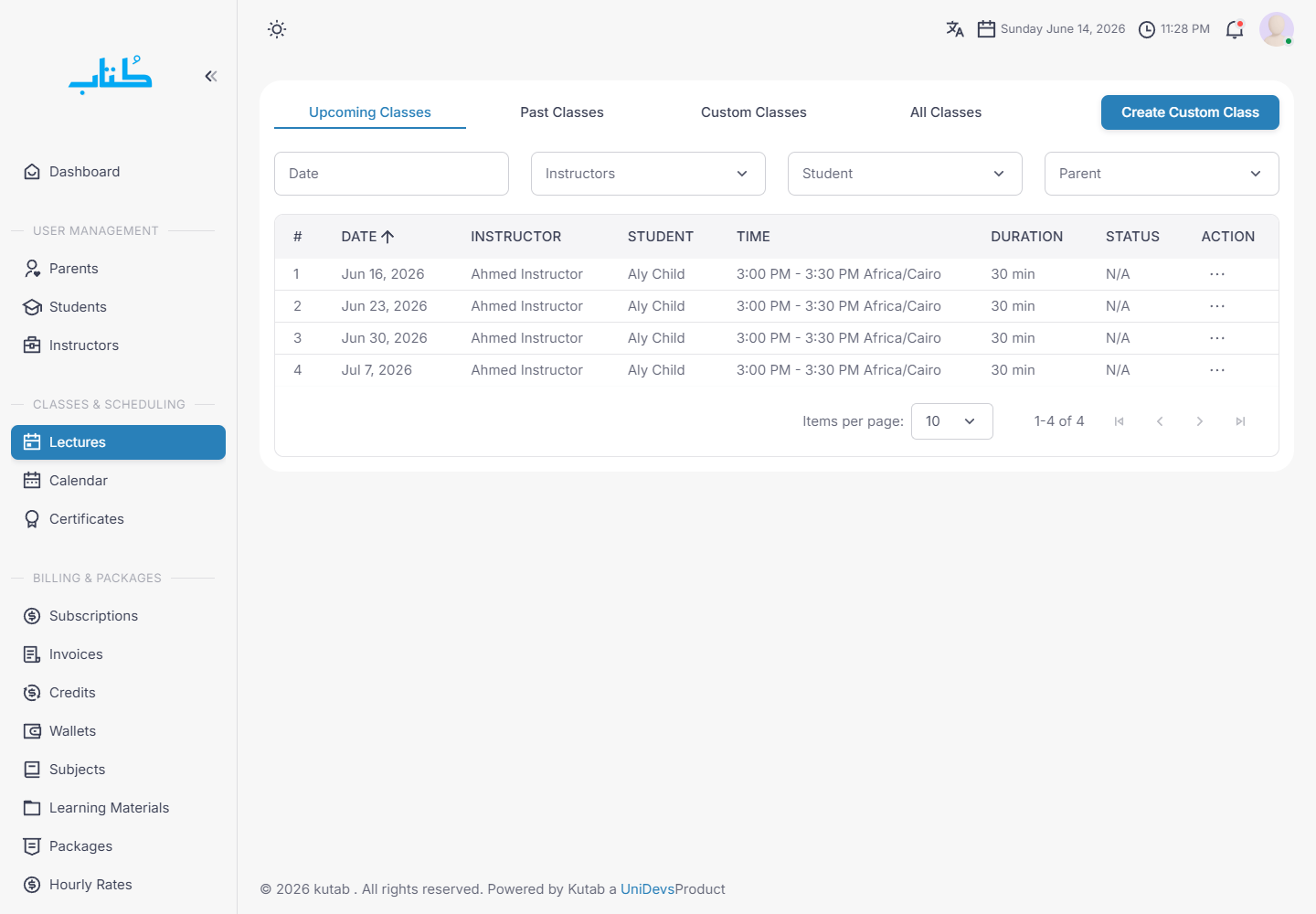Viewport: 1316px width, 914px height.
Task: Open the notifications bell
Action: click(x=1235, y=29)
